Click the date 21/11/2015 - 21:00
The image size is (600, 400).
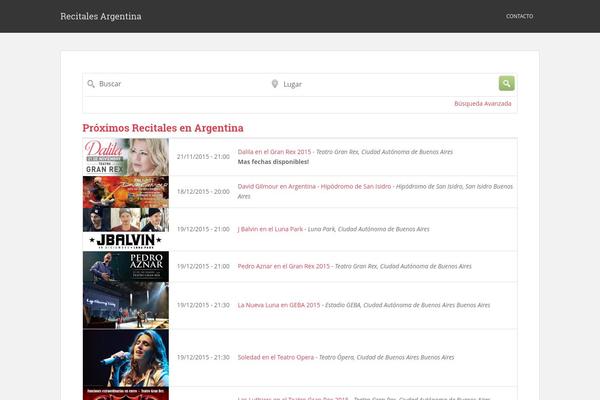[x=203, y=157]
